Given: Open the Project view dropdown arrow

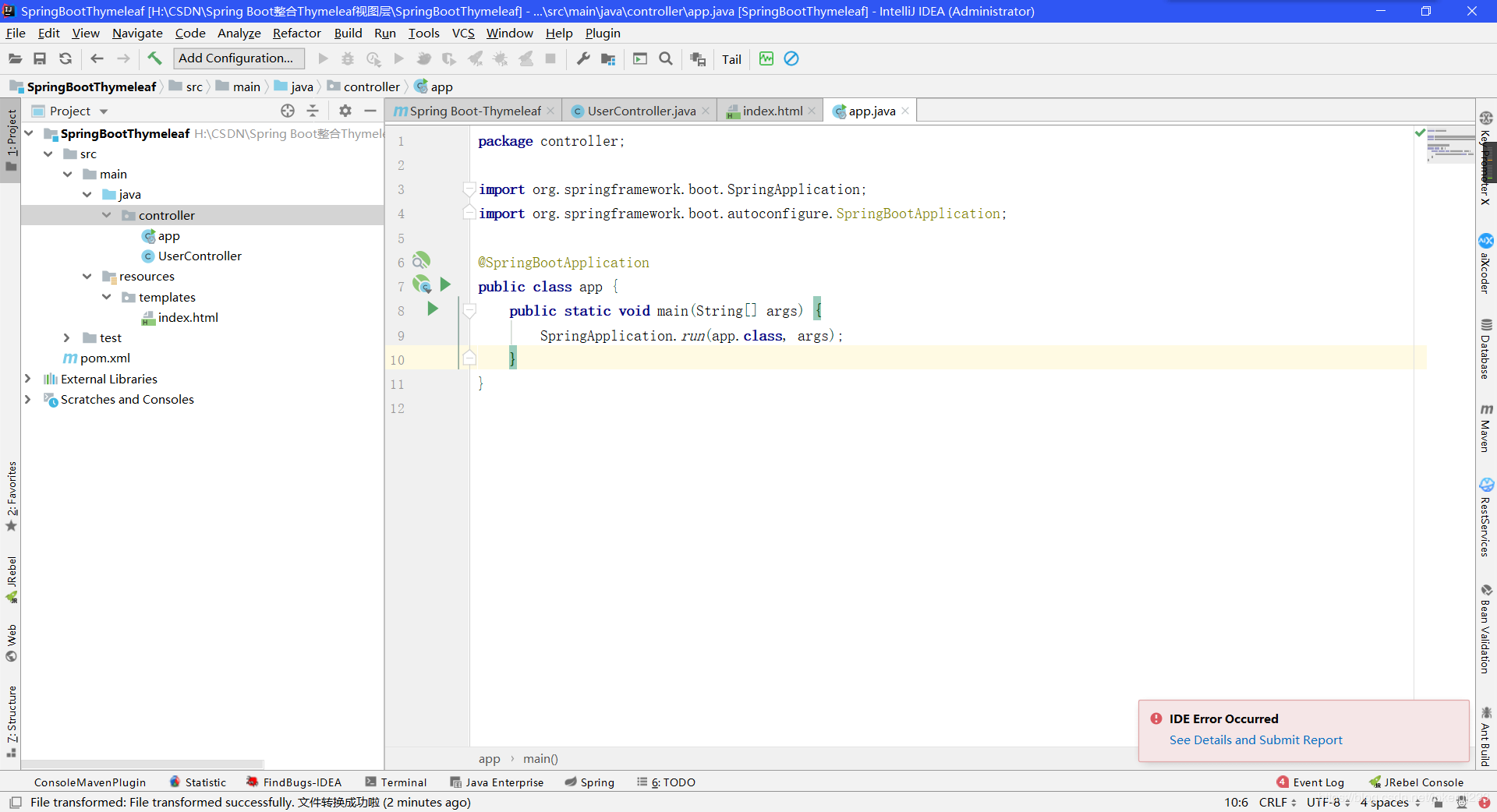Looking at the screenshot, I should (104, 111).
